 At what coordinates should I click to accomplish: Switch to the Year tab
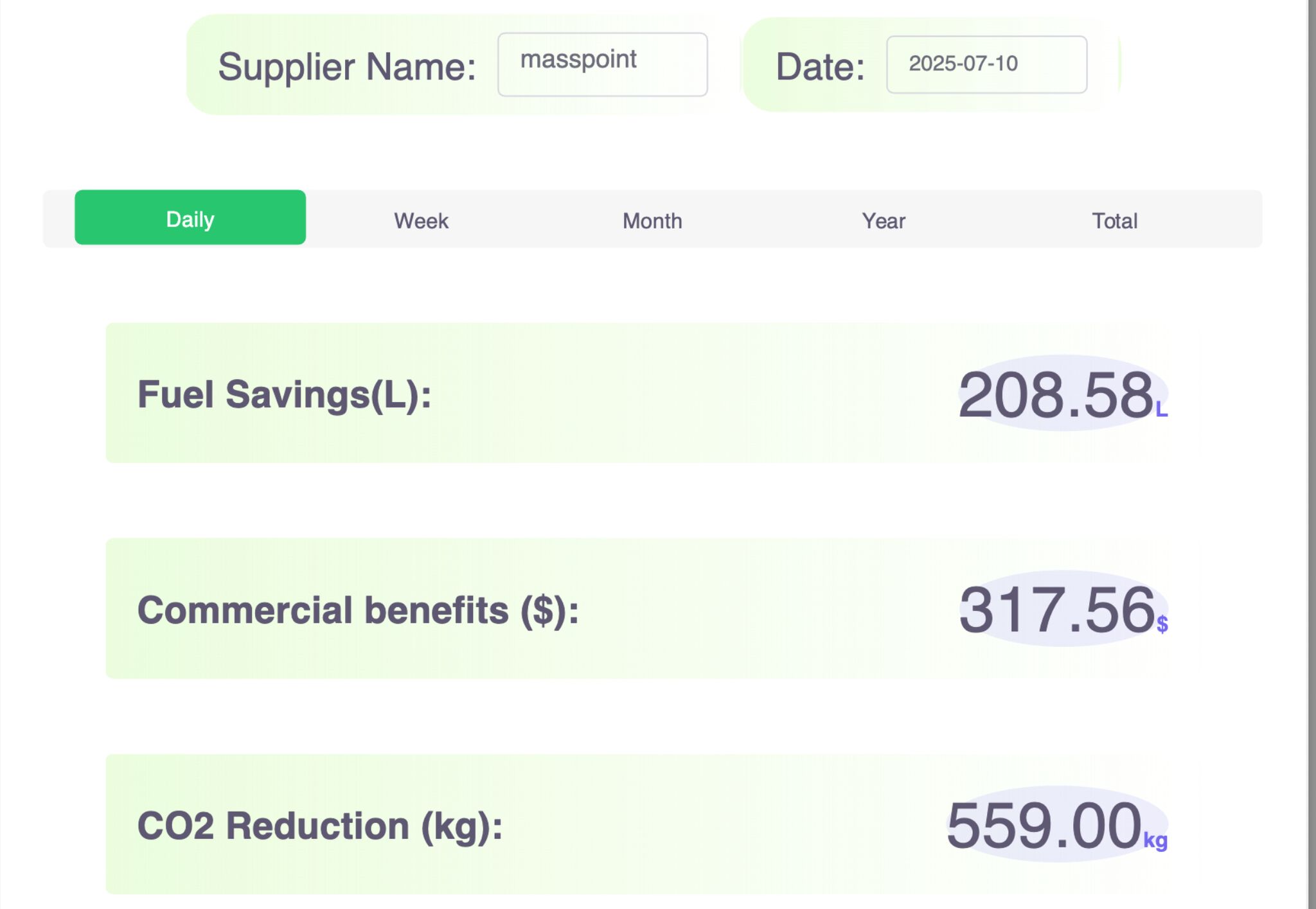tap(884, 220)
